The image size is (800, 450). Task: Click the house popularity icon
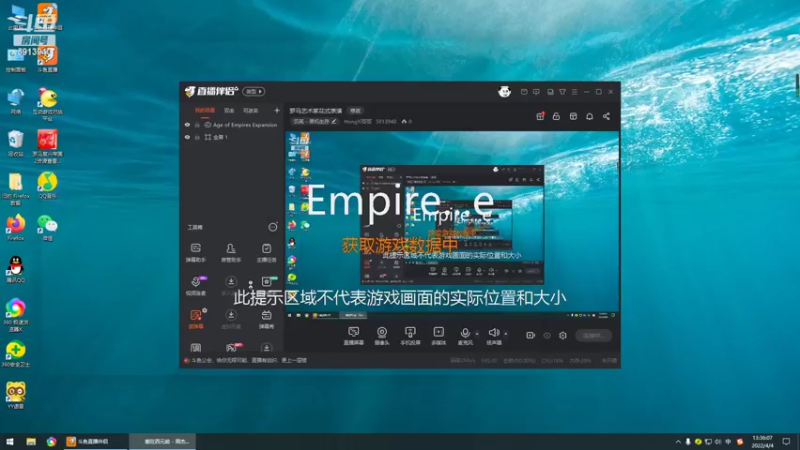tap(404, 122)
